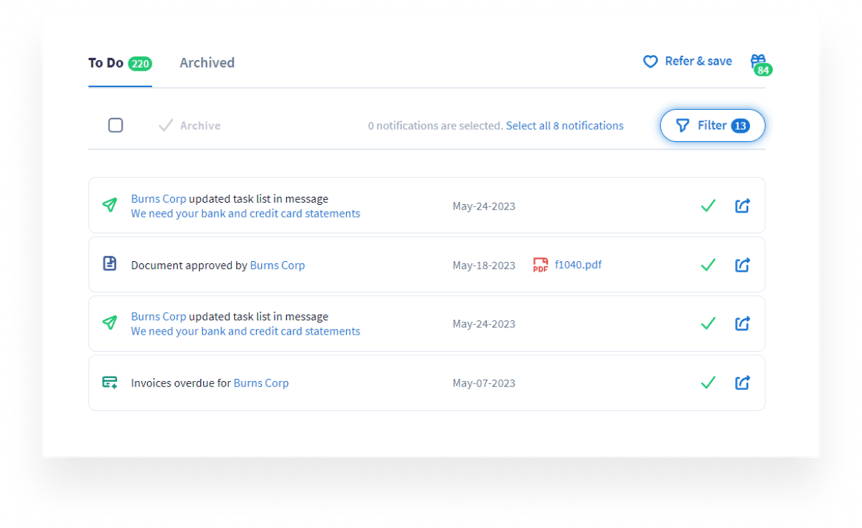862x528 pixels.
Task: Click the heart icon beside Refer & save
Action: click(x=650, y=62)
